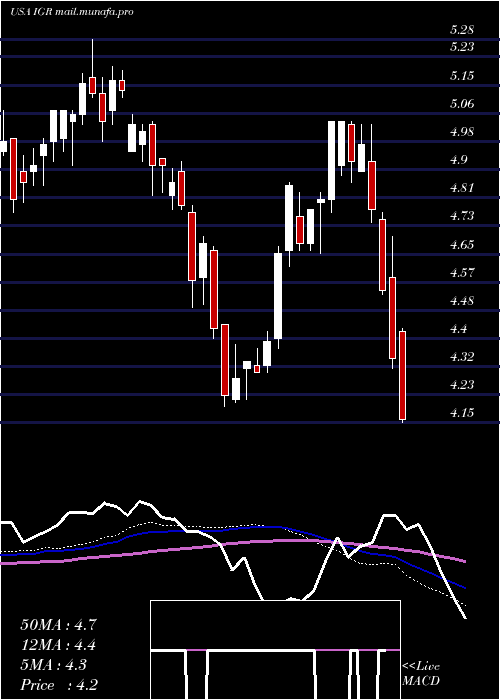Click the 4.81 price axis label
The width and height of the screenshot is (500, 700).
tap(462, 188)
